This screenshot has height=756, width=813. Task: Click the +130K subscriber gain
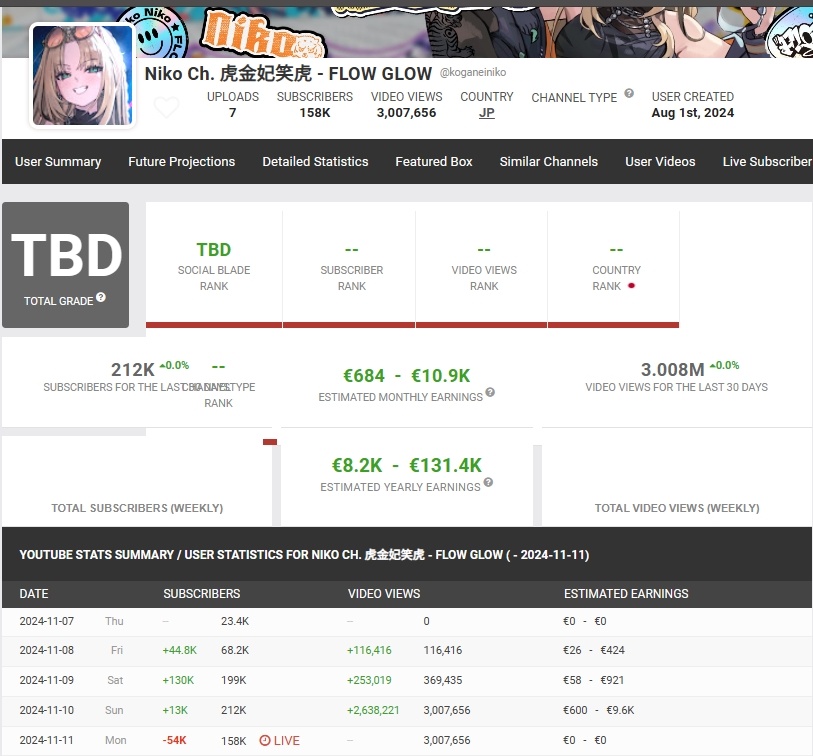[178, 680]
